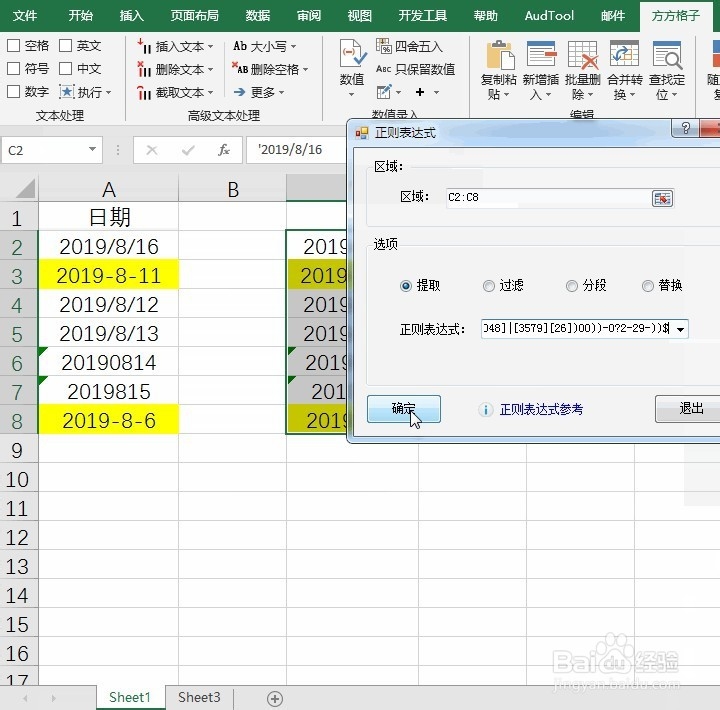Click the fx insert function icon
Image resolution: width=720 pixels, height=710 pixels.
tap(224, 150)
